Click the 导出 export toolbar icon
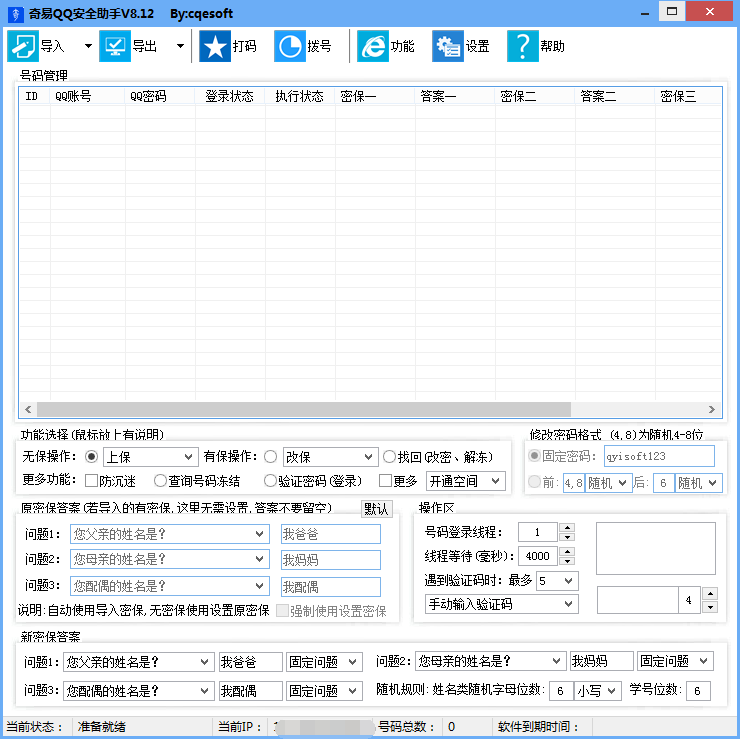The image size is (740, 739). click(115, 46)
